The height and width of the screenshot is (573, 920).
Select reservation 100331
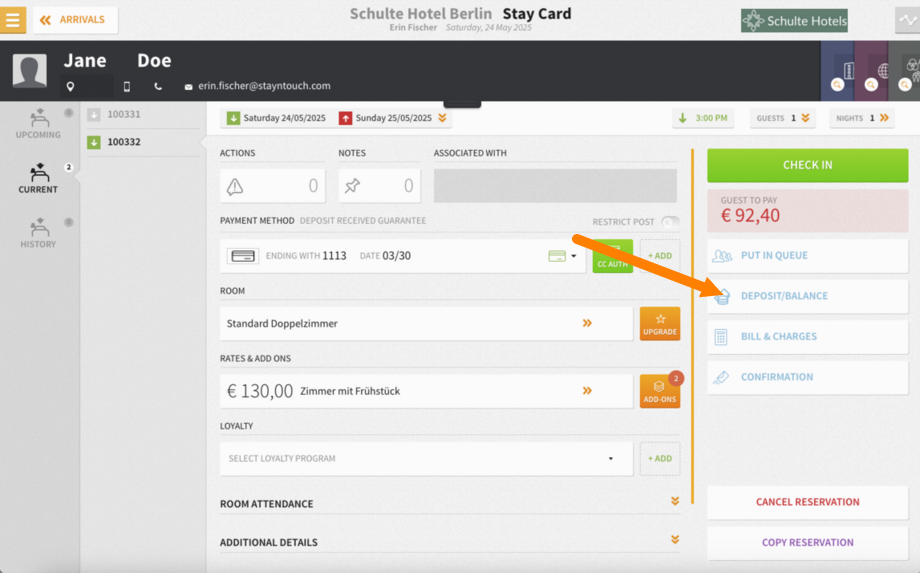point(142,114)
